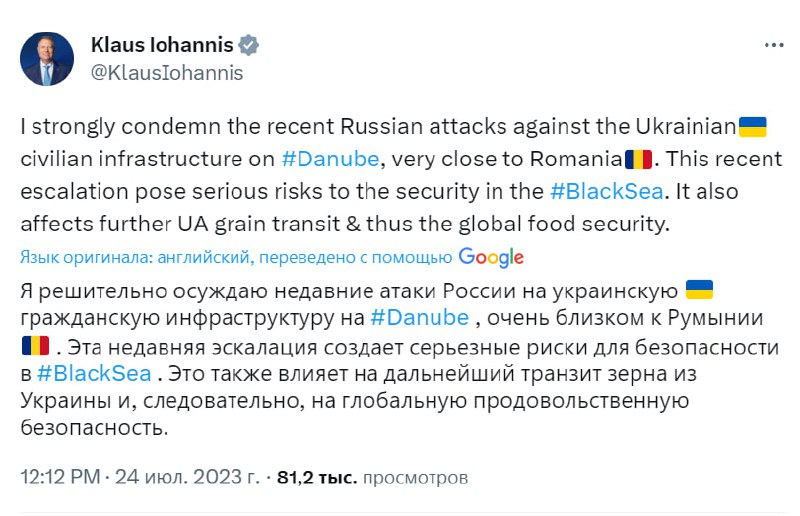This screenshot has width=800, height=516.
Task: Click the verified badge next to name
Action: (x=249, y=46)
